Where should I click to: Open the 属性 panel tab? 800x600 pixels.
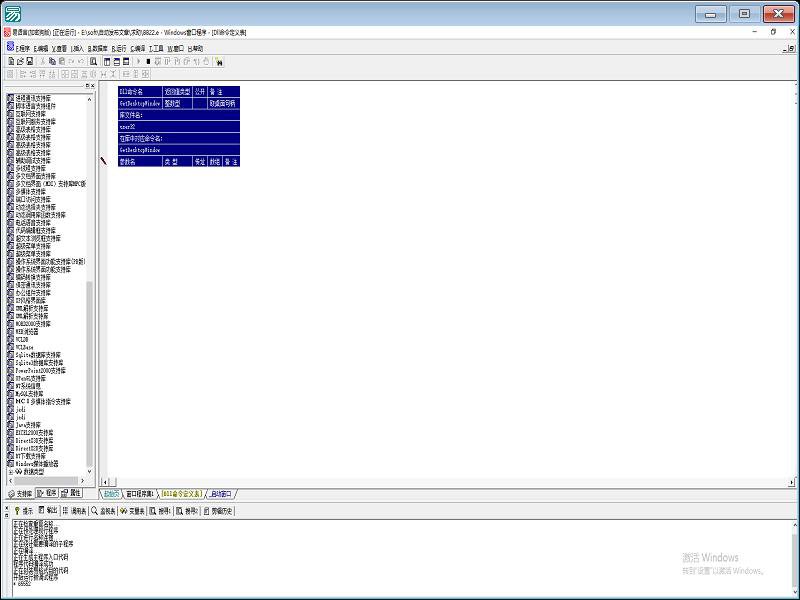click(x=73, y=493)
